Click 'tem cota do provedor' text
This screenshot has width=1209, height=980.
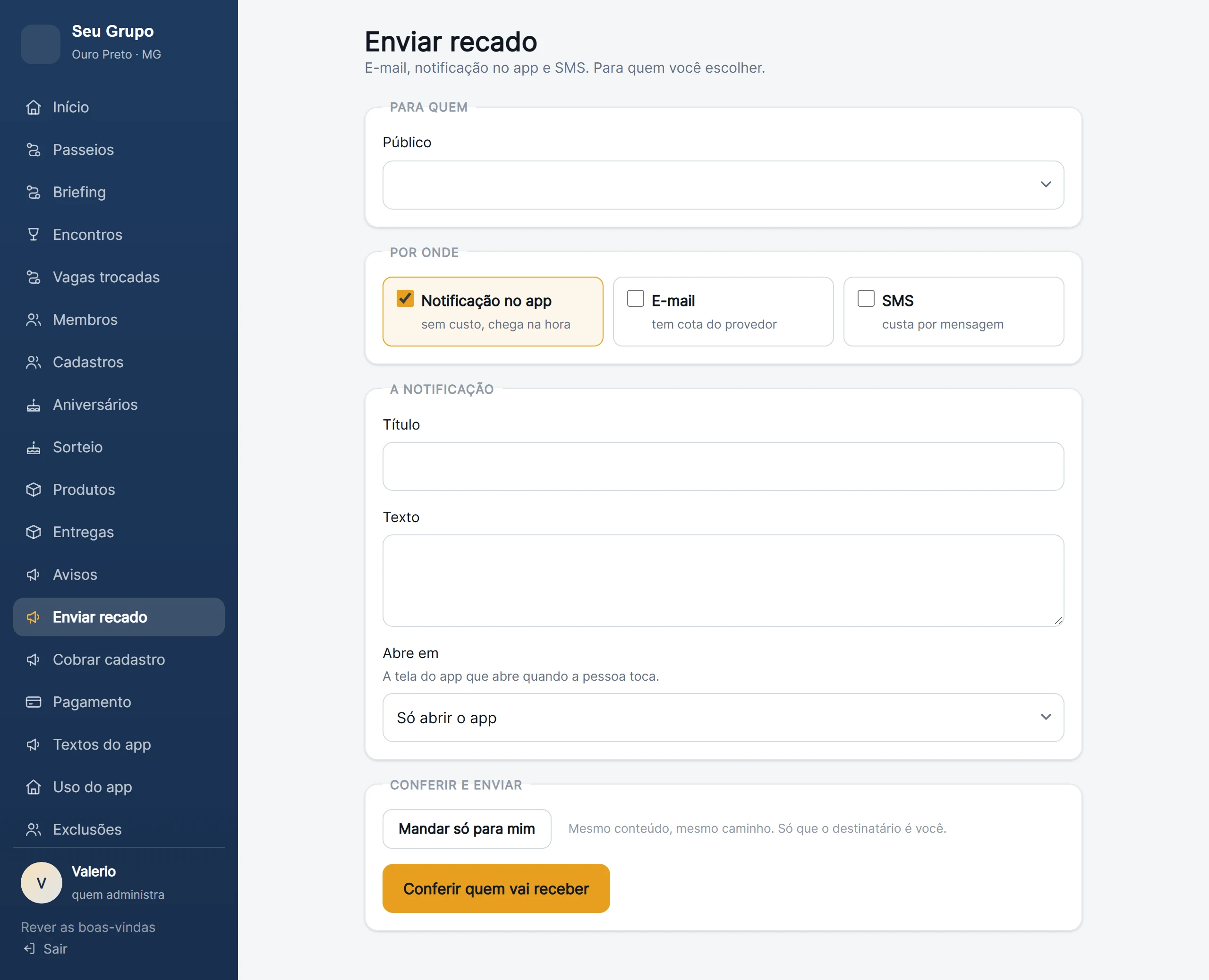(714, 325)
